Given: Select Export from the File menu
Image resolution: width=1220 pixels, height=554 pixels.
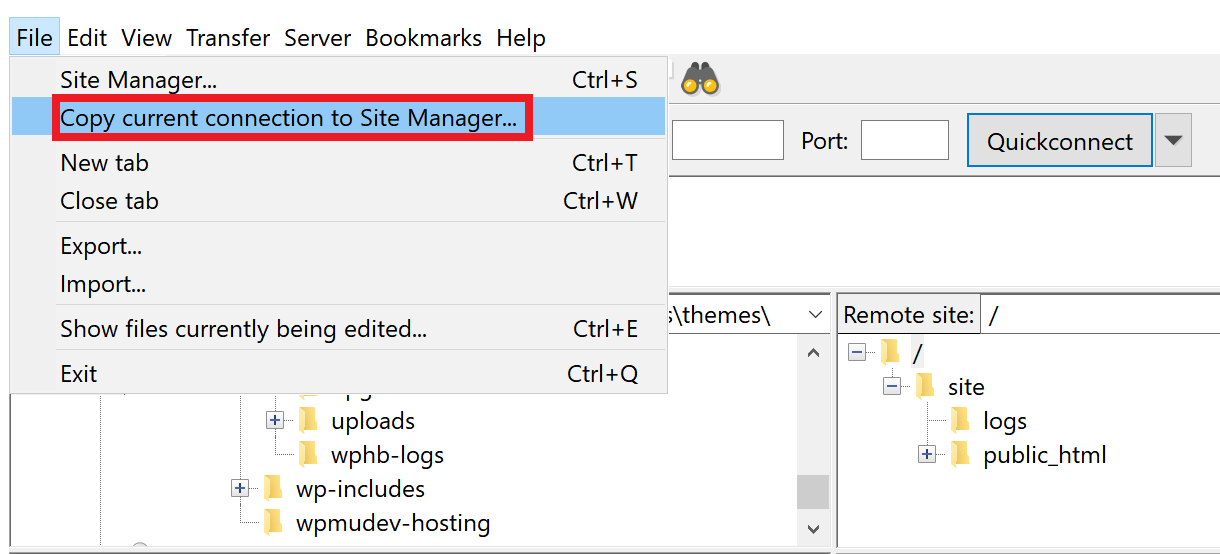Looking at the screenshot, I should (x=101, y=246).
